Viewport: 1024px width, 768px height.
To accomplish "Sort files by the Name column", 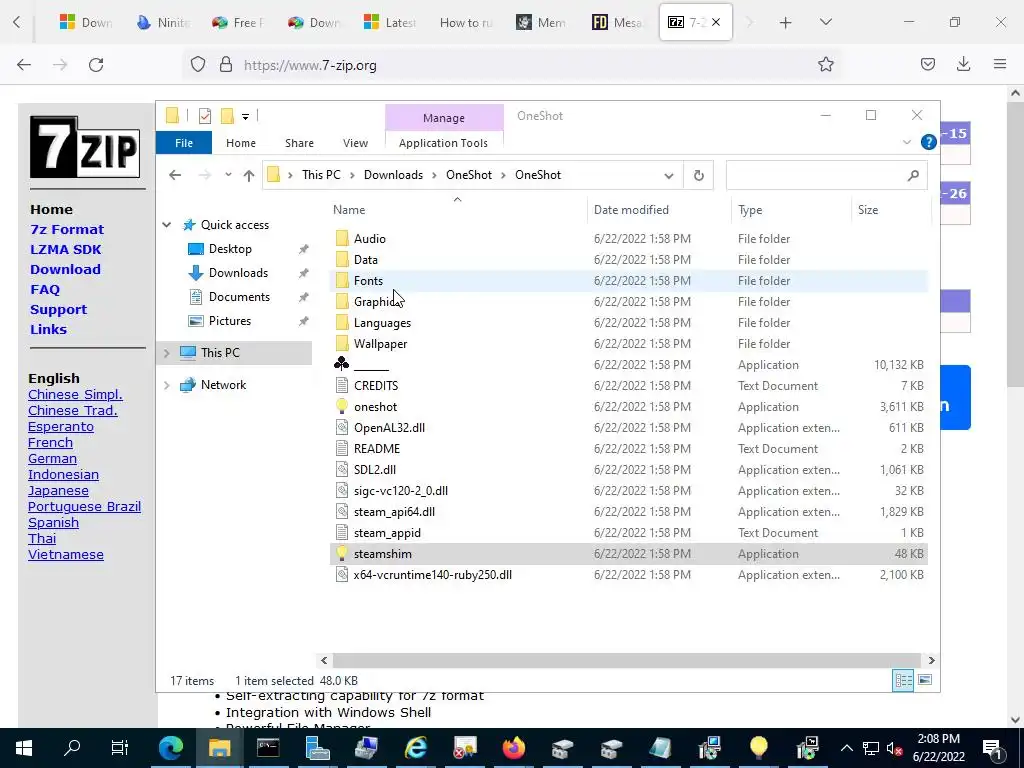I will pos(349,210).
